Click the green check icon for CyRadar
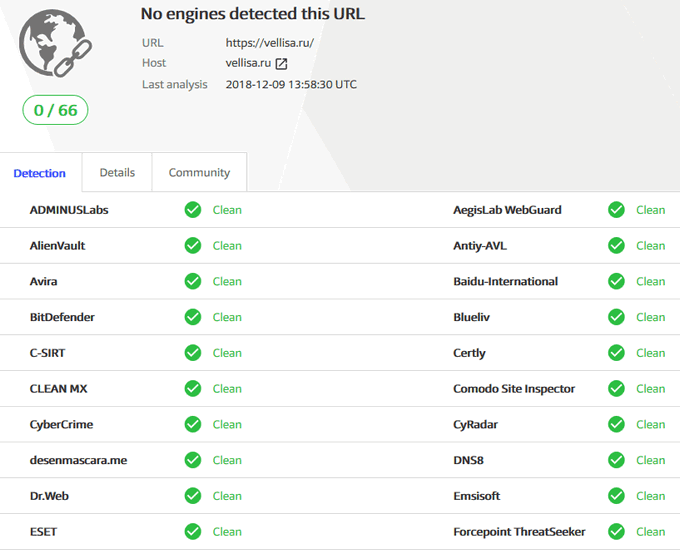Viewport: 680px width, 554px height. coord(616,424)
